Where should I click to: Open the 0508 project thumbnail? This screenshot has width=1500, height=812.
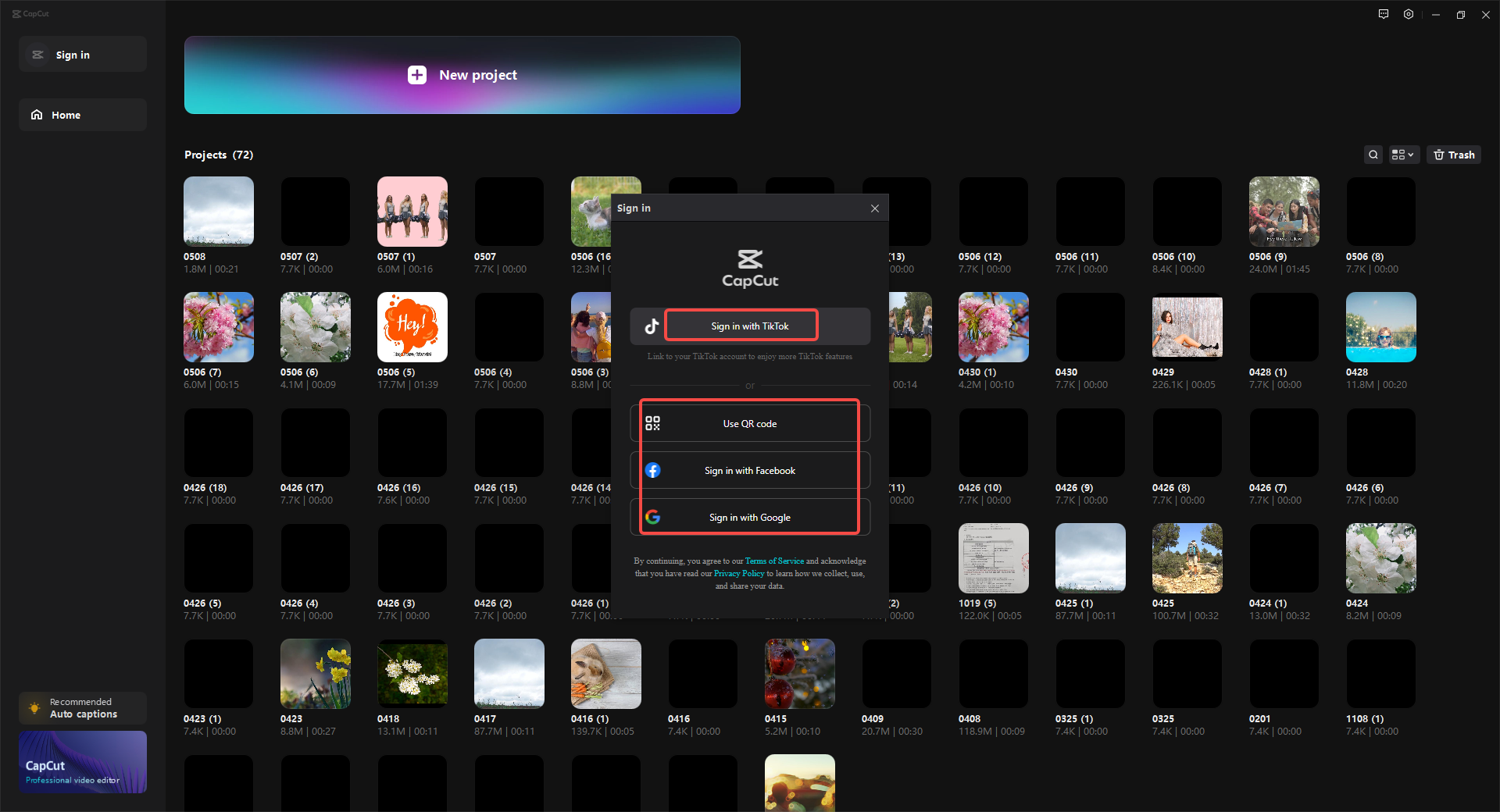(x=219, y=212)
